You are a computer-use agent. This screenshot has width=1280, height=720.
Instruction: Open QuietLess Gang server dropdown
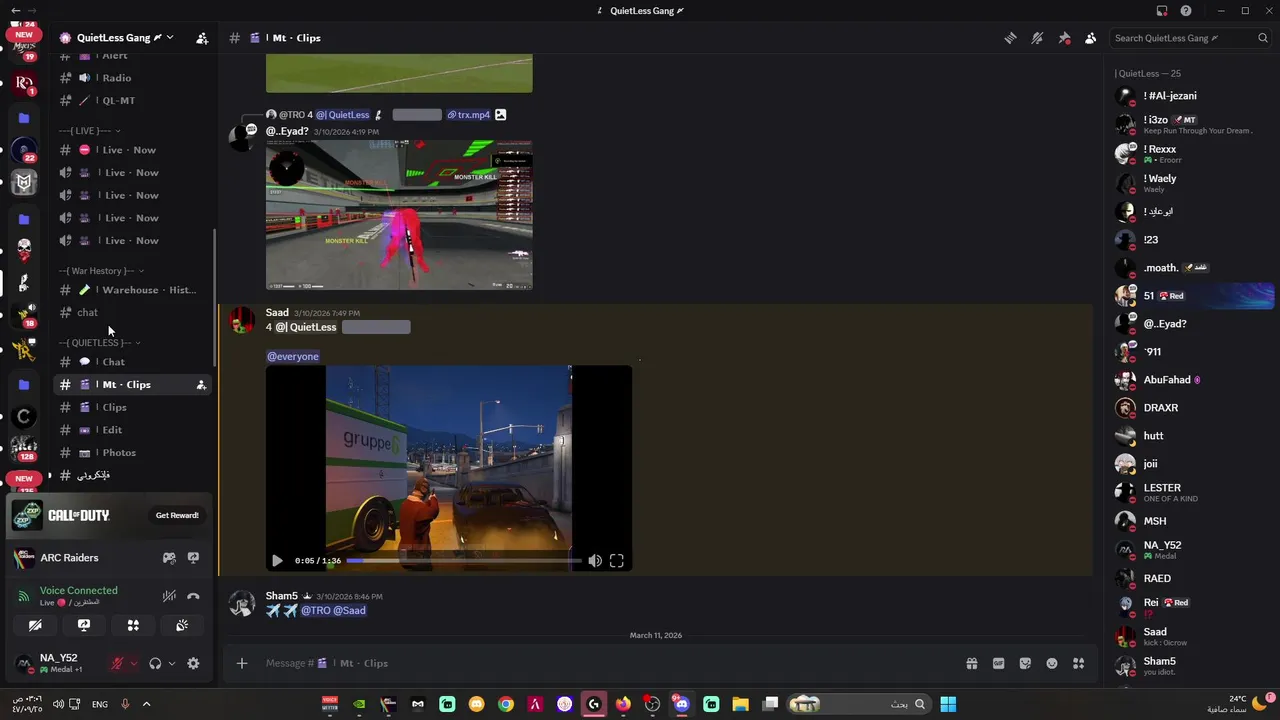tap(116, 38)
